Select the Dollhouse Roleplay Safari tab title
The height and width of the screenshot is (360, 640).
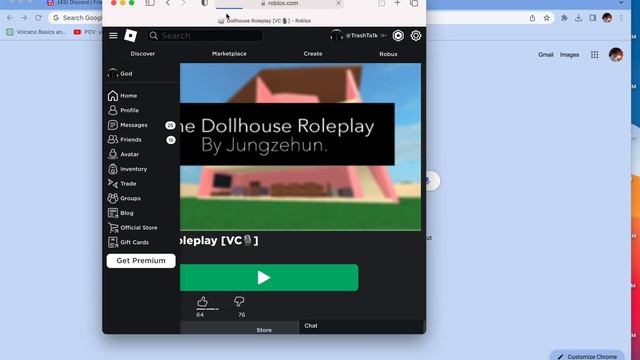tap(264, 20)
